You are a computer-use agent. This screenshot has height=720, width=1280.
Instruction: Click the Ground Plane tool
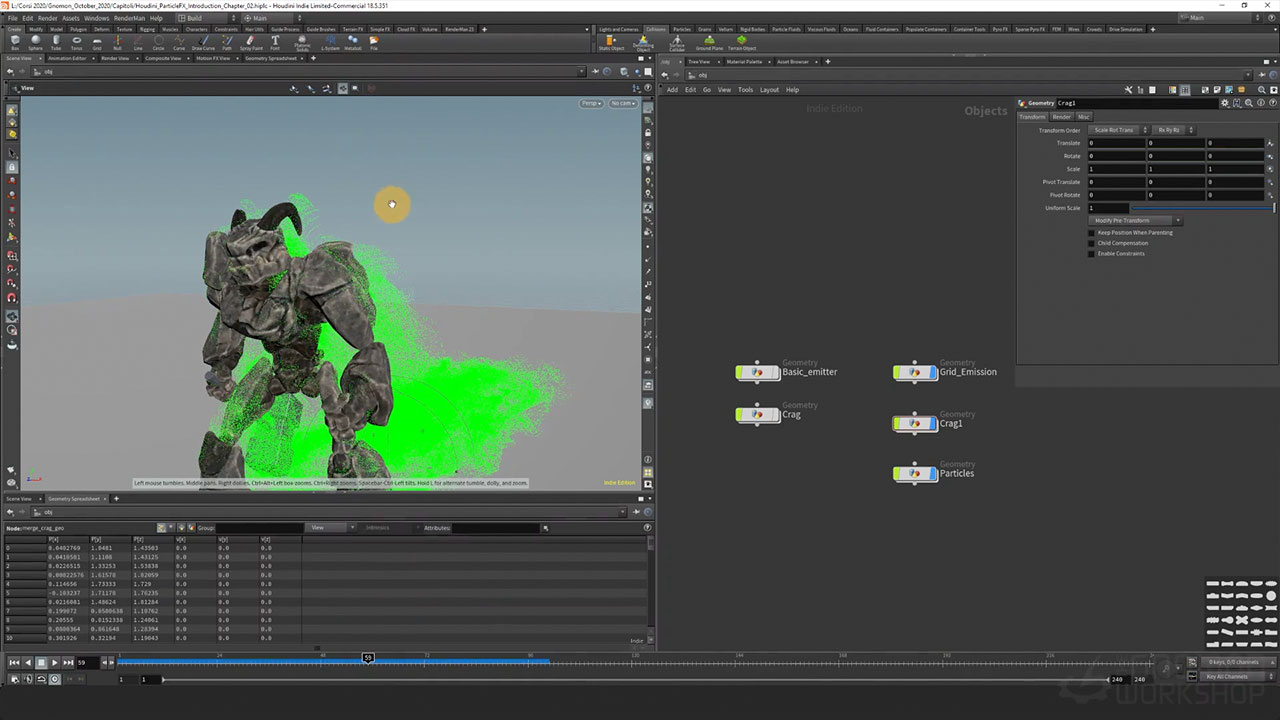click(709, 42)
